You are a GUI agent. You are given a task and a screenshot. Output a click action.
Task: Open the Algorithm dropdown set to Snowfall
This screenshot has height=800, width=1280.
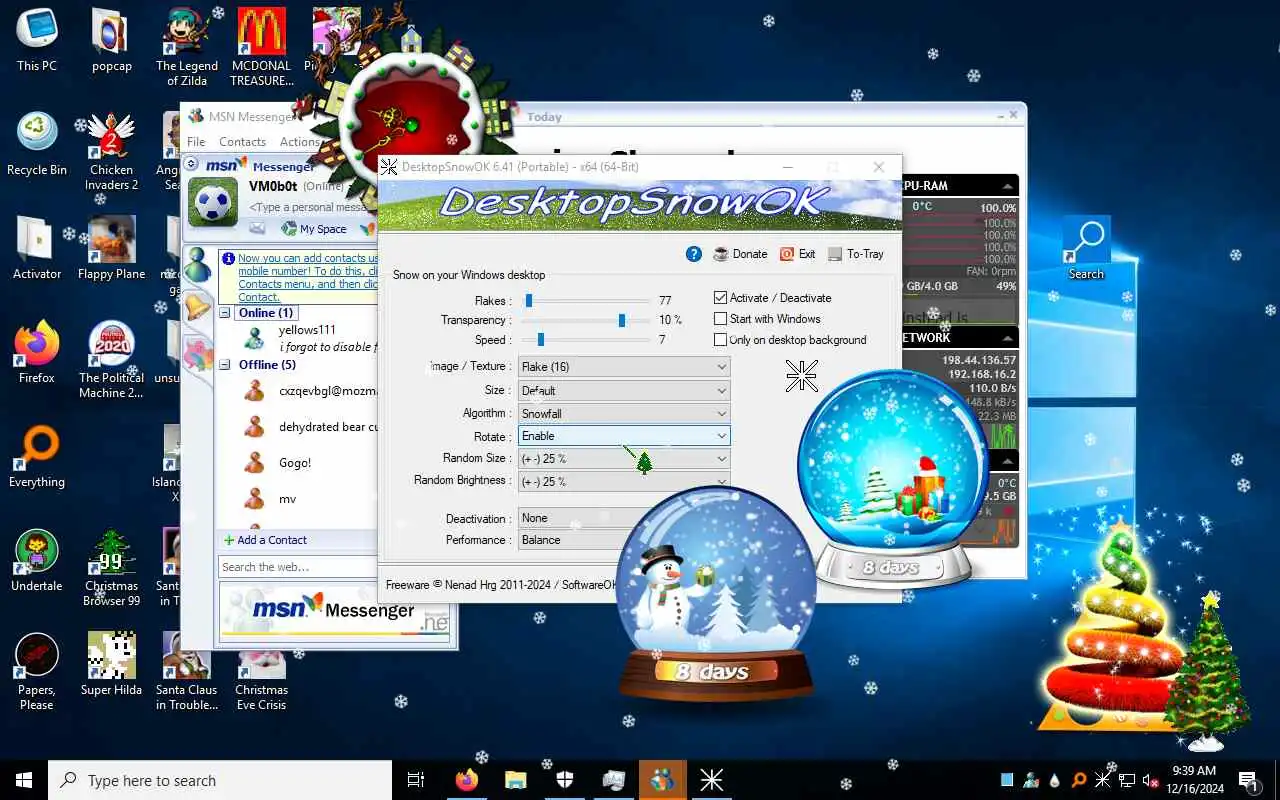pyautogui.click(x=624, y=413)
